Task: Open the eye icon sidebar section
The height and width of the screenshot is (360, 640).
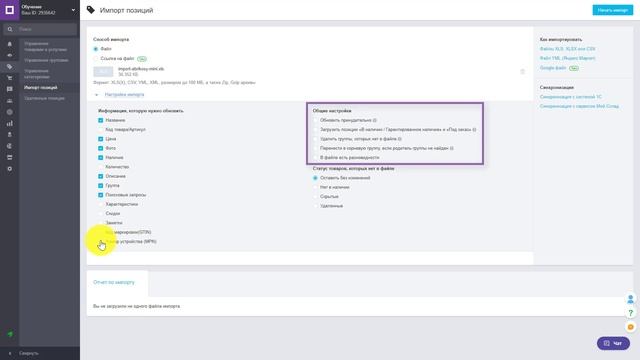Action: click(x=9, y=55)
